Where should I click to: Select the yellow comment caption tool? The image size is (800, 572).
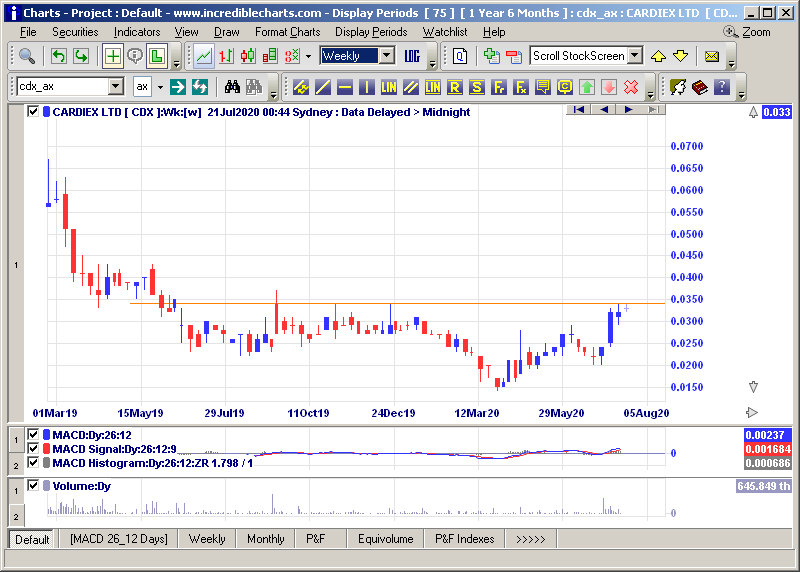click(x=542, y=87)
